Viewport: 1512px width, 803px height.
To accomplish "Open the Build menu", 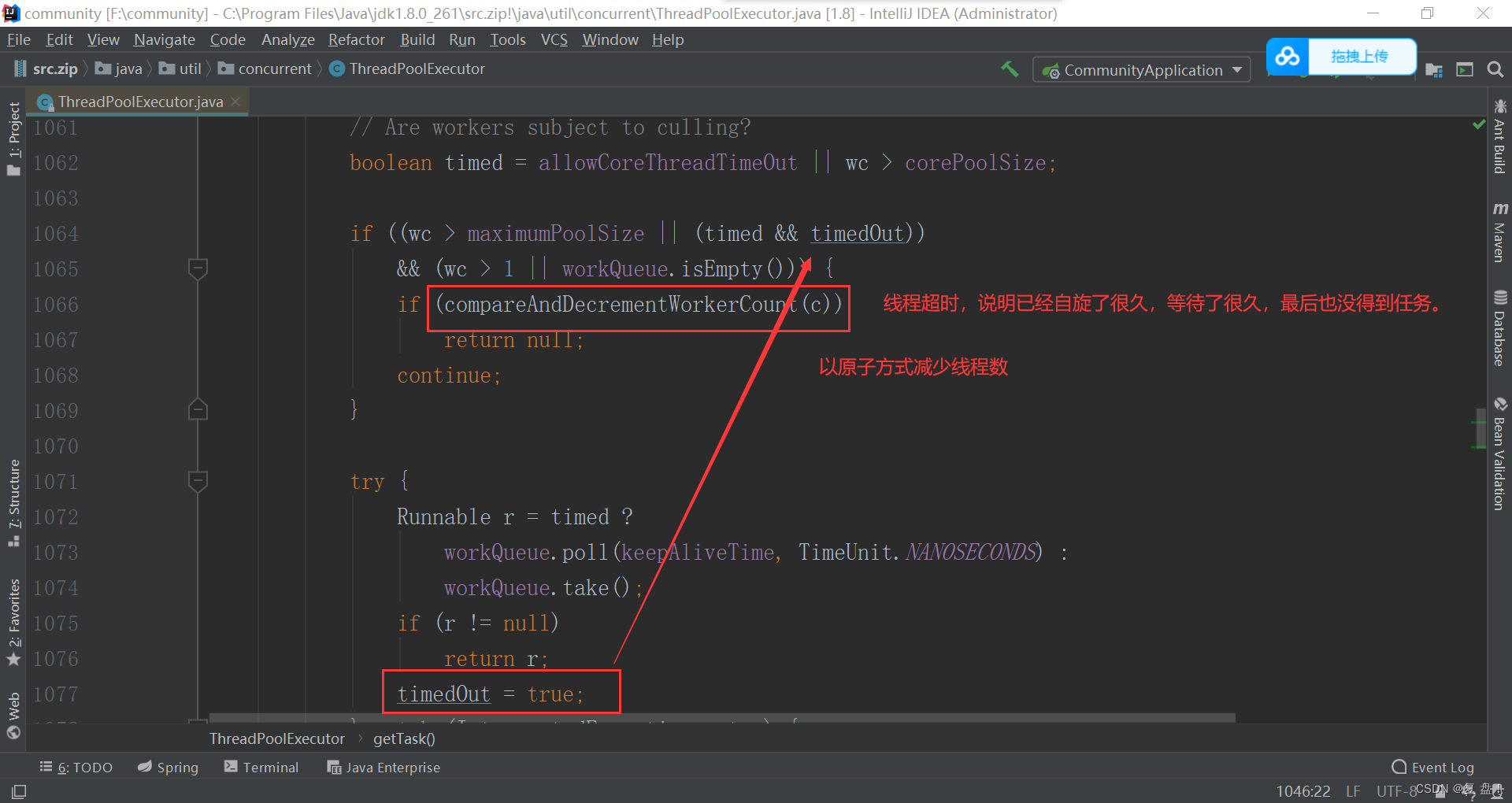I will (417, 39).
